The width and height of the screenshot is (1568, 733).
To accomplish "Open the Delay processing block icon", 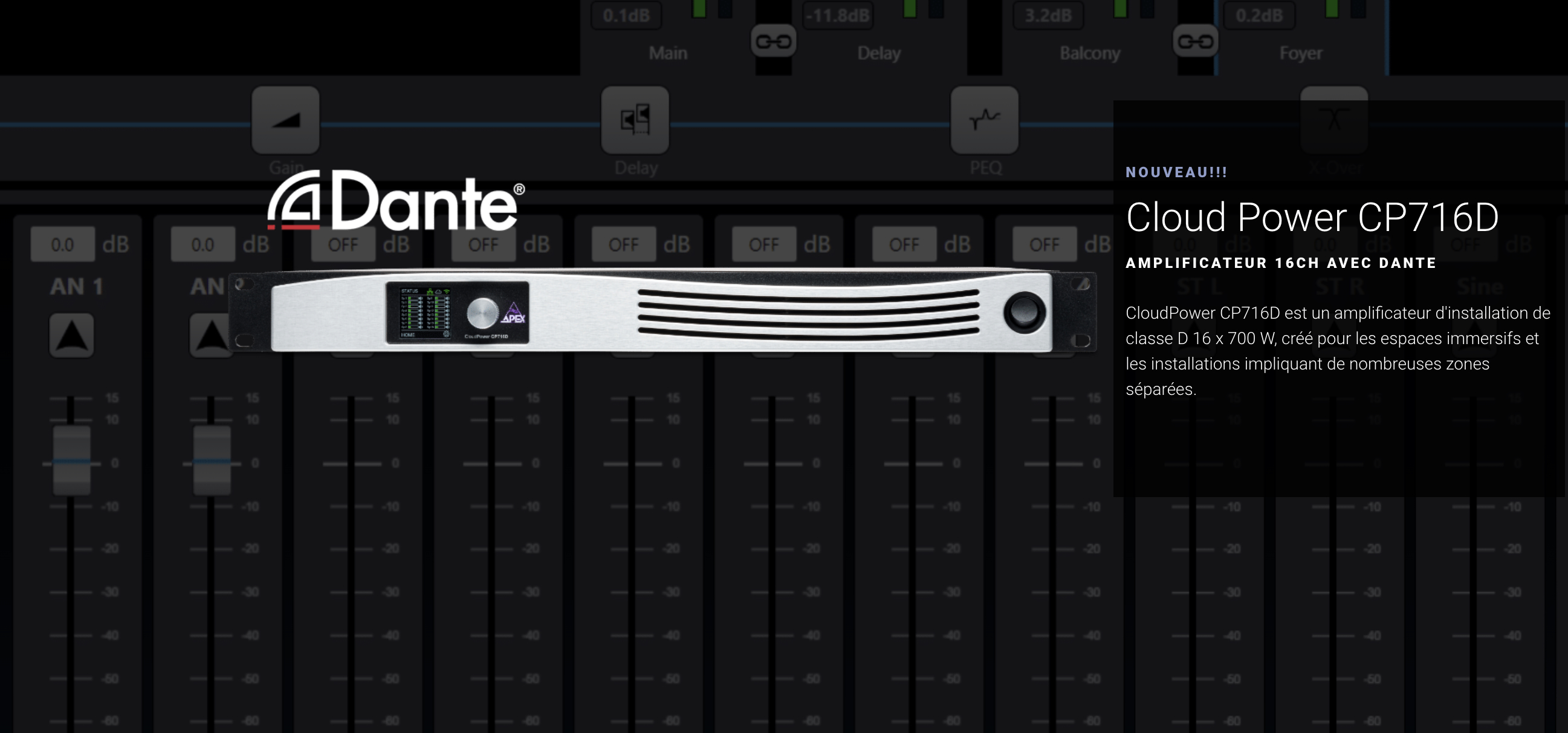I will click(635, 120).
